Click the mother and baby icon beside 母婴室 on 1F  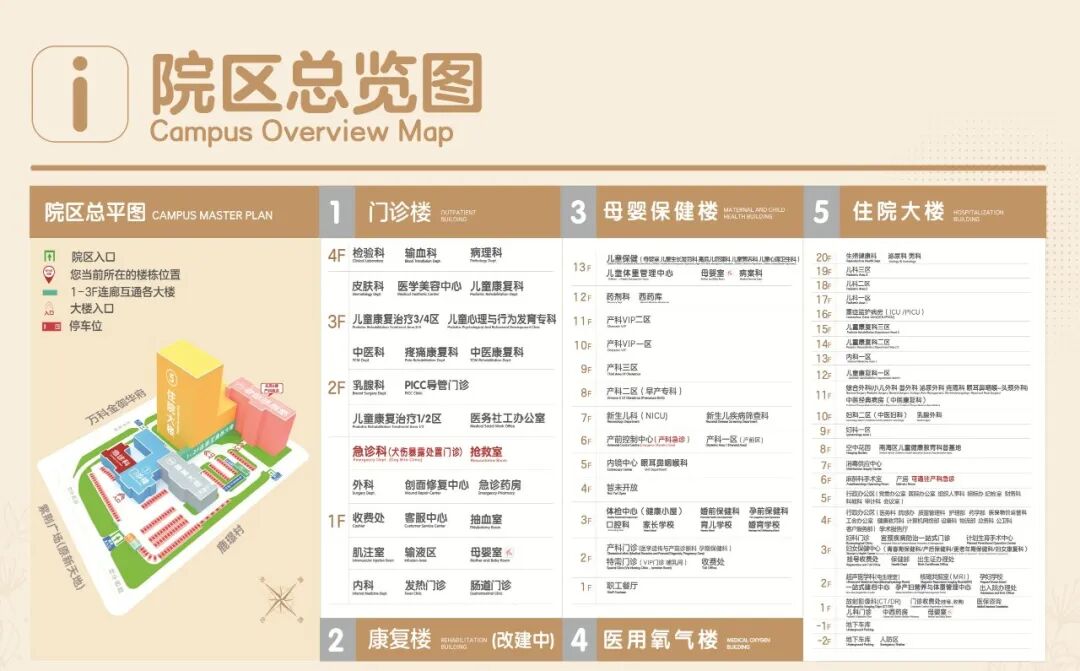coord(509,551)
